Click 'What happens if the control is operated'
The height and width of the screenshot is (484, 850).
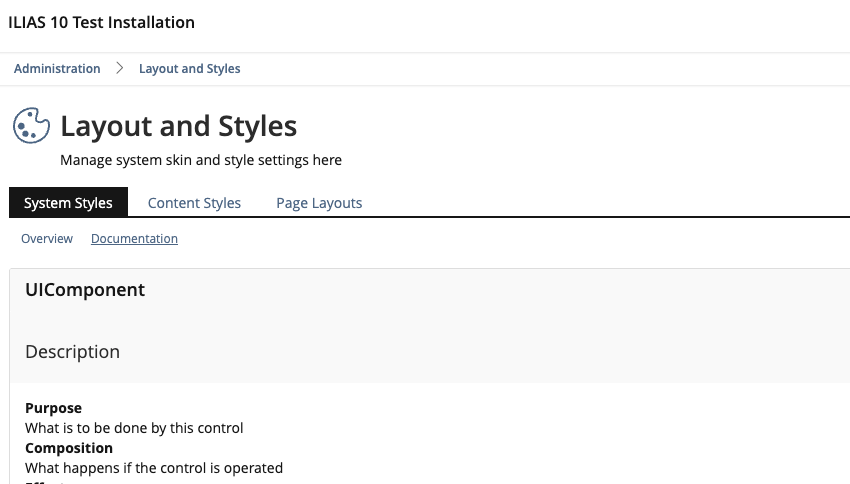click(x=154, y=468)
